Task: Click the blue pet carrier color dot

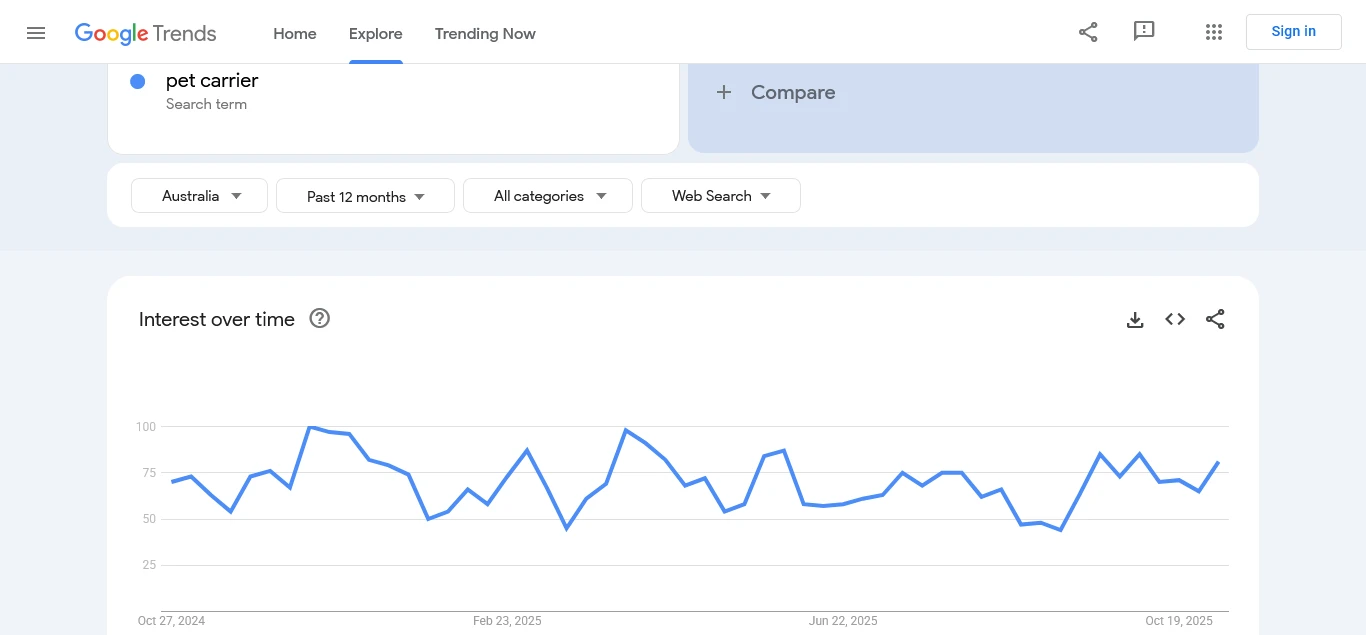Action: click(x=138, y=81)
